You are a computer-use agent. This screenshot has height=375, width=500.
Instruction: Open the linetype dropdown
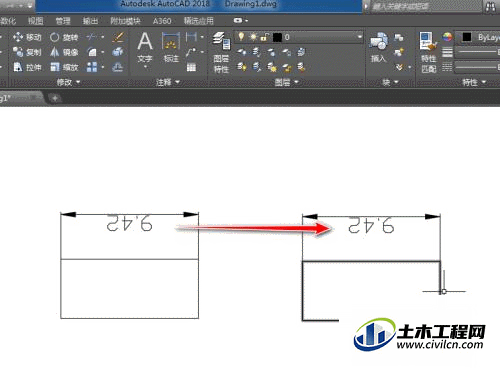[x=477, y=67]
